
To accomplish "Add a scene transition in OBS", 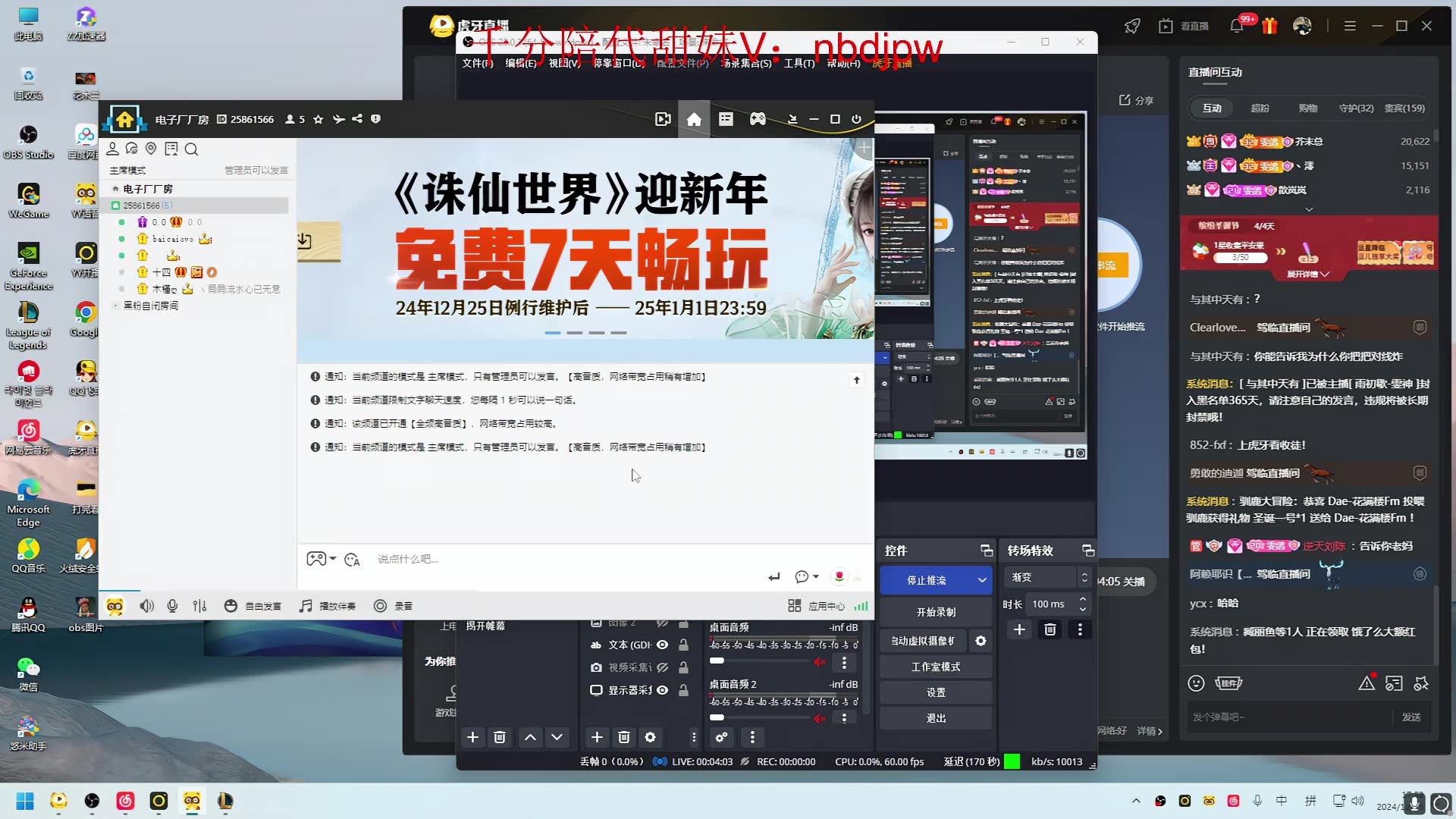I will 1019,629.
